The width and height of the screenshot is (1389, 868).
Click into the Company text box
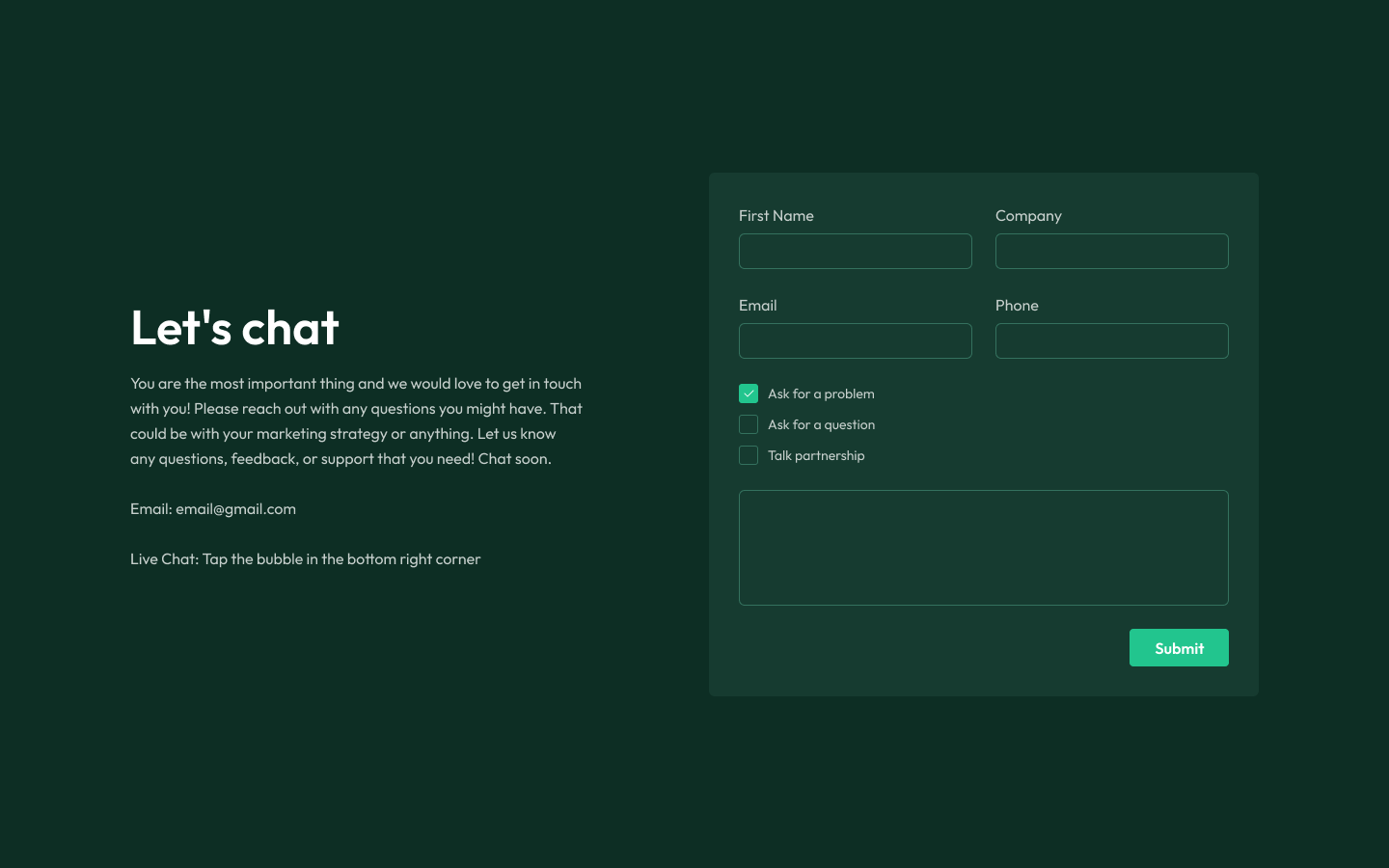1111,252
